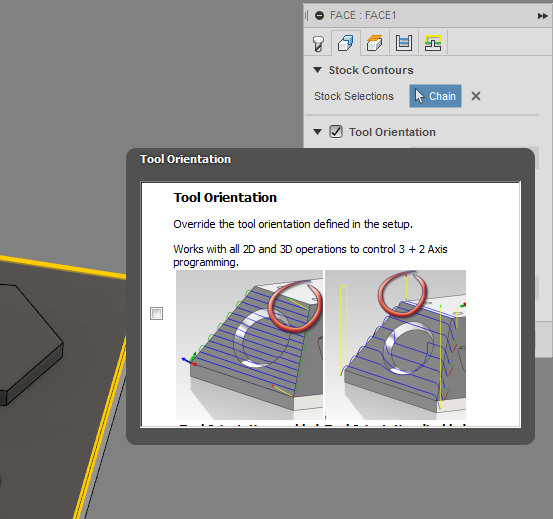
Task: Collapse the Stock Contours section
Action: (x=317, y=70)
